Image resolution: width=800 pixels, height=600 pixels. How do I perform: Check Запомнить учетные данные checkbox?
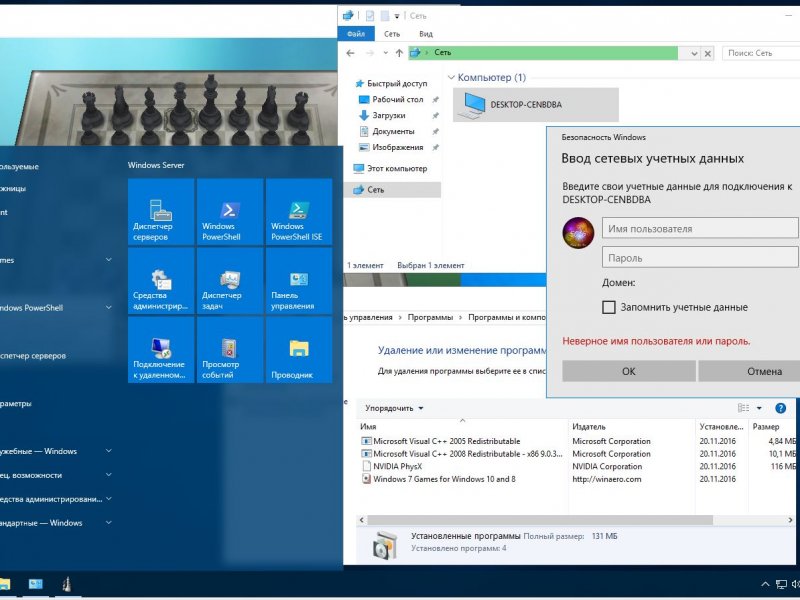click(x=609, y=307)
